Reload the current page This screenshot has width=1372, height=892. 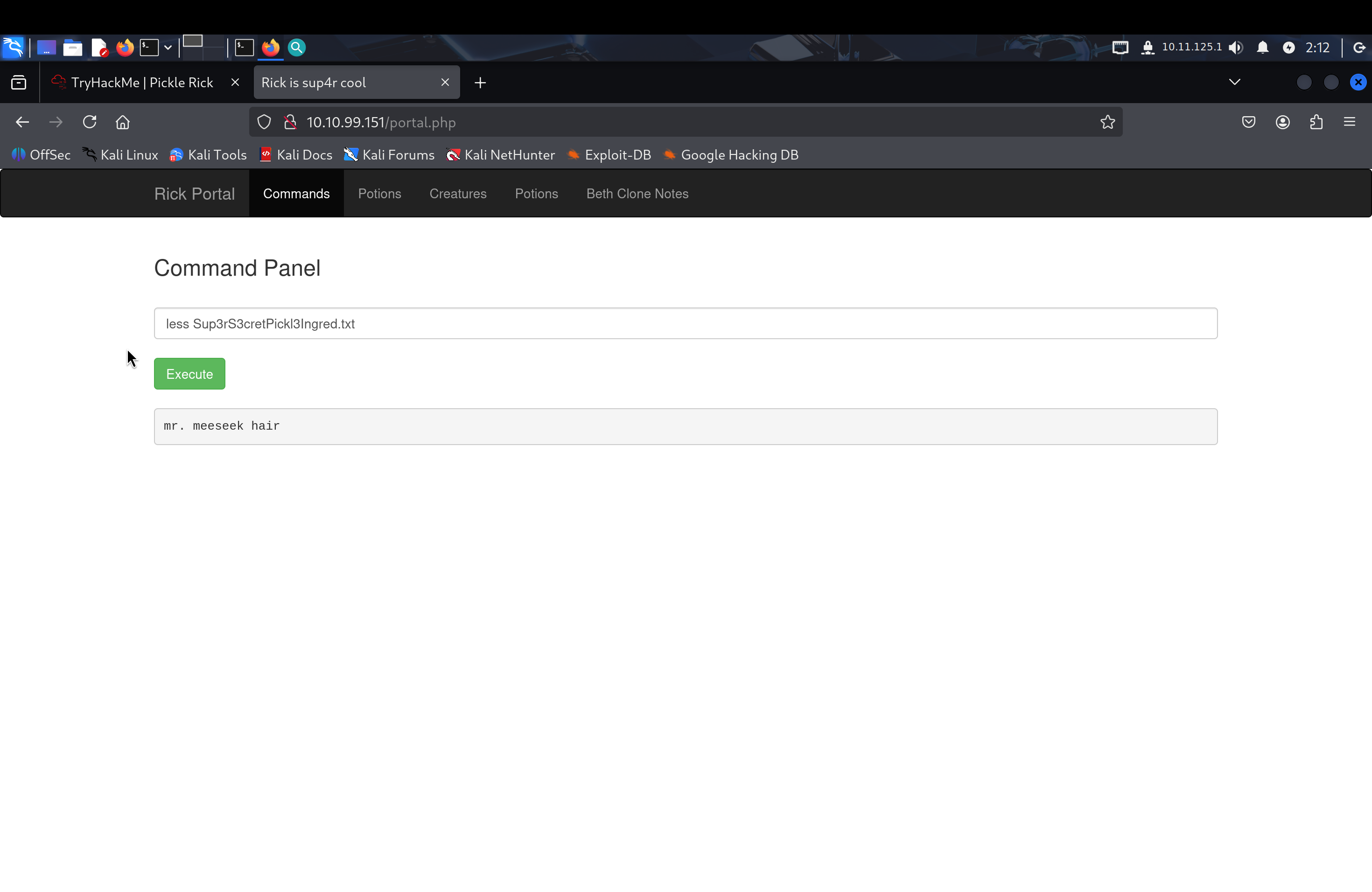(x=89, y=122)
